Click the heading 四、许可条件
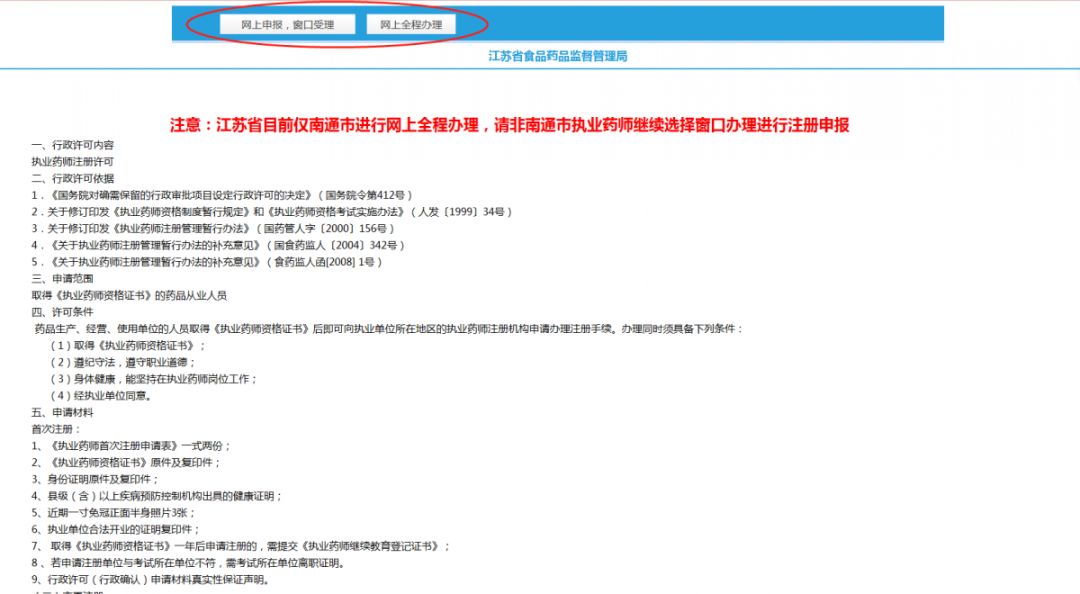The image size is (1080, 594). click(62, 312)
